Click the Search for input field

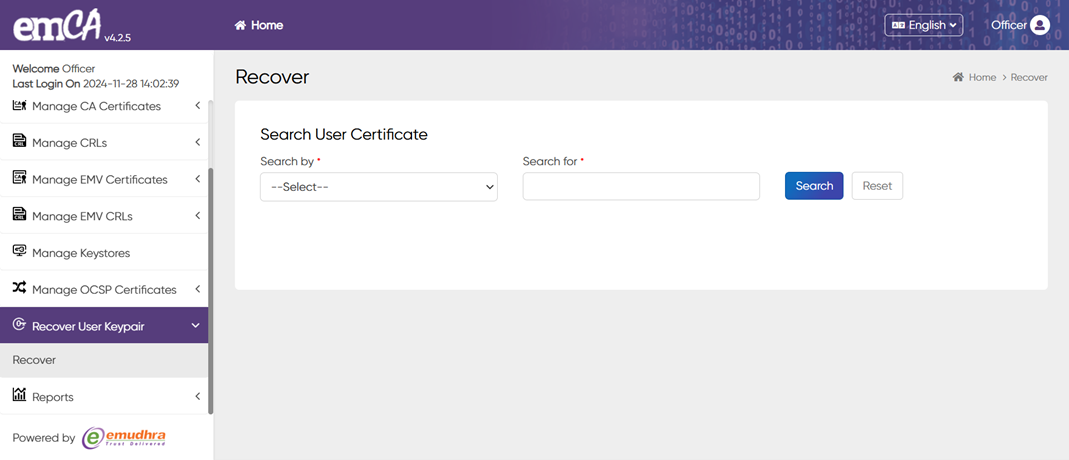point(640,187)
